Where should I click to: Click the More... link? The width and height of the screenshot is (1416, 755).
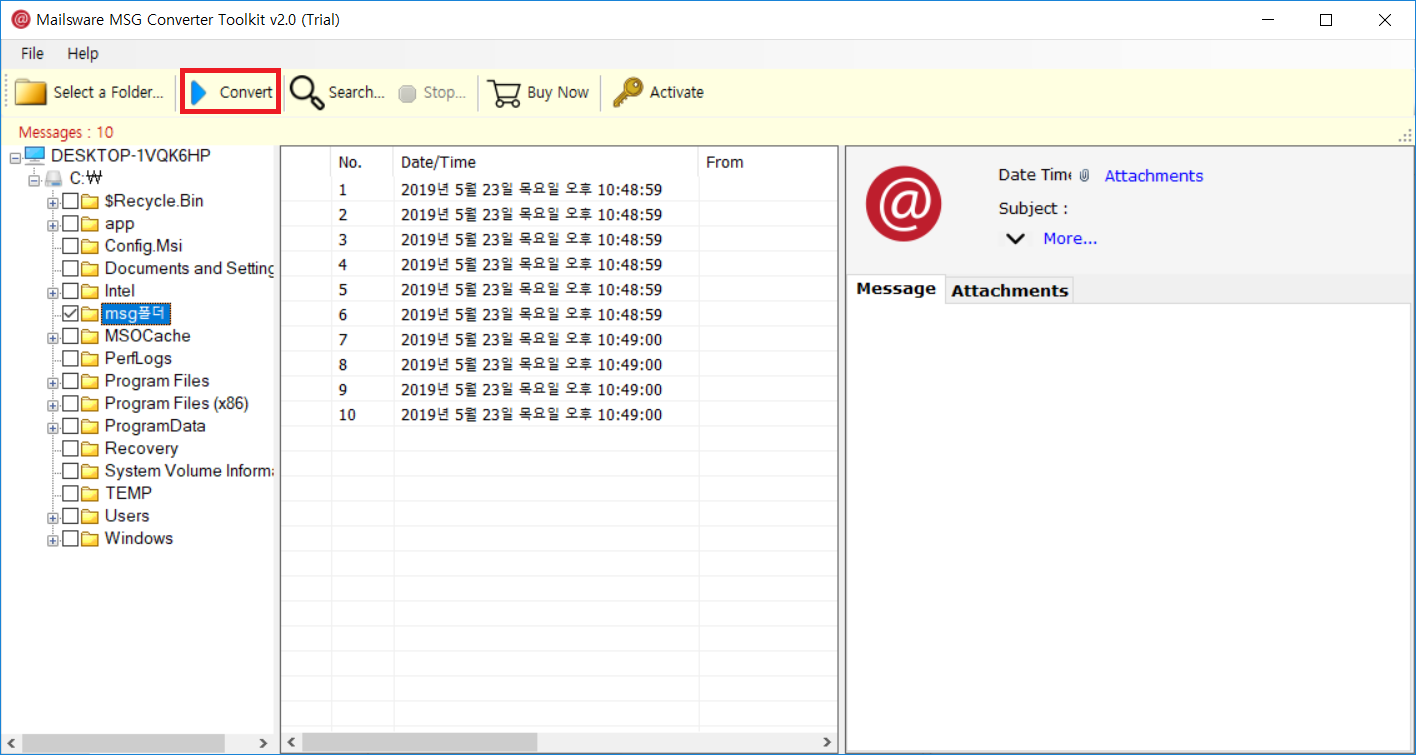(x=1070, y=239)
